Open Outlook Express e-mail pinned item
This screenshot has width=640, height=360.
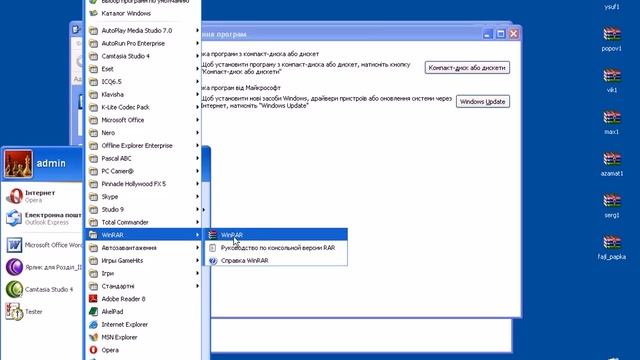(x=43, y=218)
